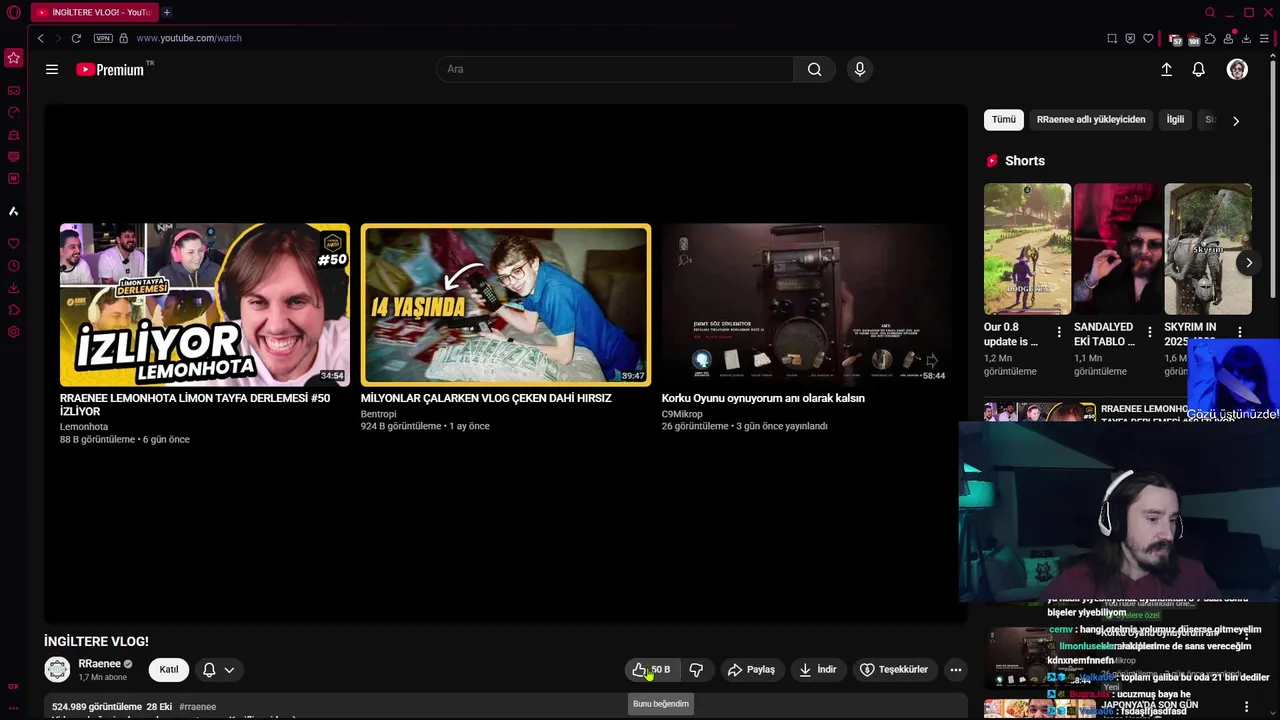Screen dimensions: 1280x720
Task: Open ad blocker shield in toolbar
Action: 1130,38
